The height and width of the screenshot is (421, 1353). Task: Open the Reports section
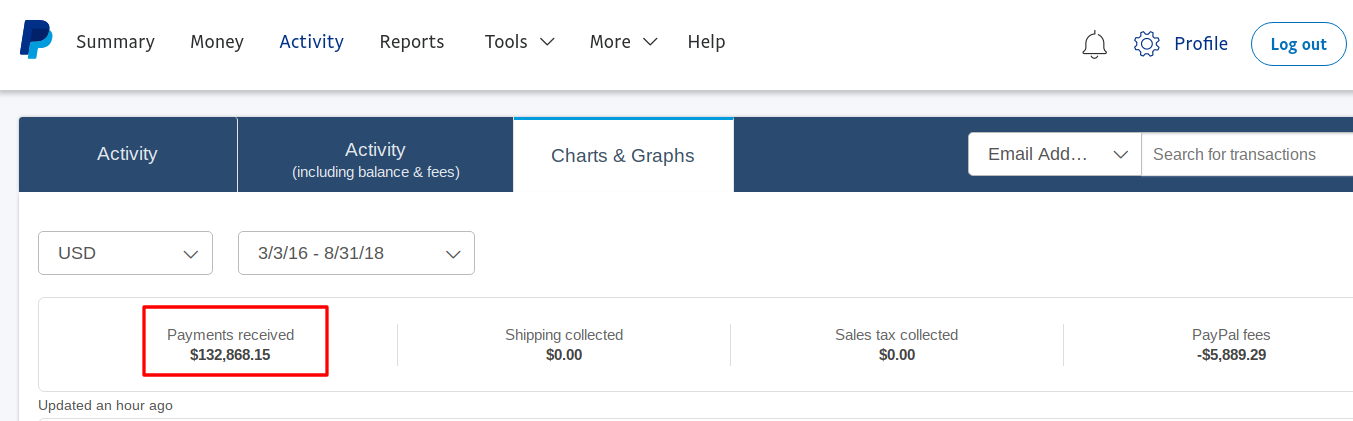[412, 42]
